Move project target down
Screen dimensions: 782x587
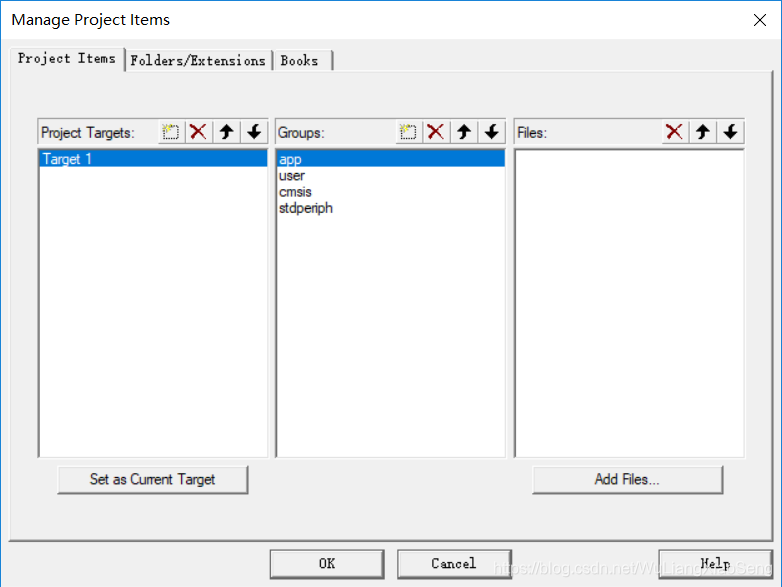coord(254,132)
